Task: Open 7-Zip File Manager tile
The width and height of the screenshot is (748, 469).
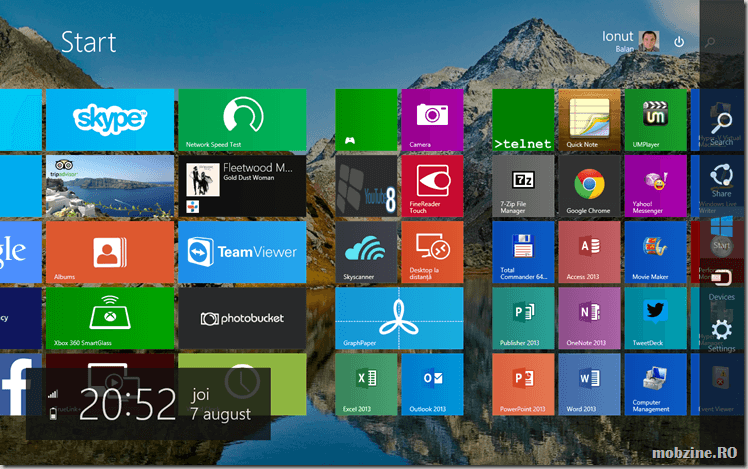Action: [x=522, y=185]
